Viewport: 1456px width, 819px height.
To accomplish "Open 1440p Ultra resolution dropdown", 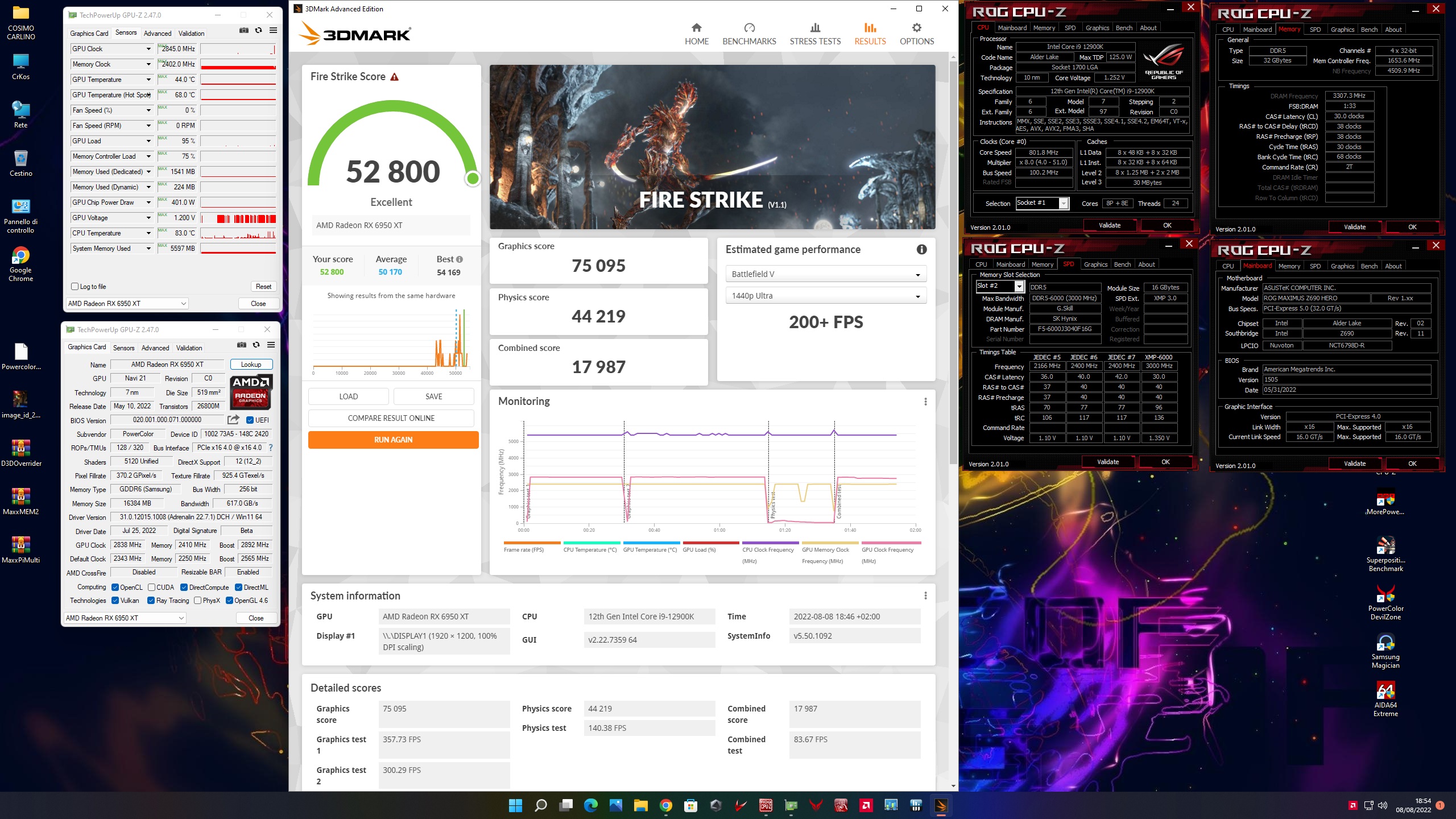I will tap(826, 296).
